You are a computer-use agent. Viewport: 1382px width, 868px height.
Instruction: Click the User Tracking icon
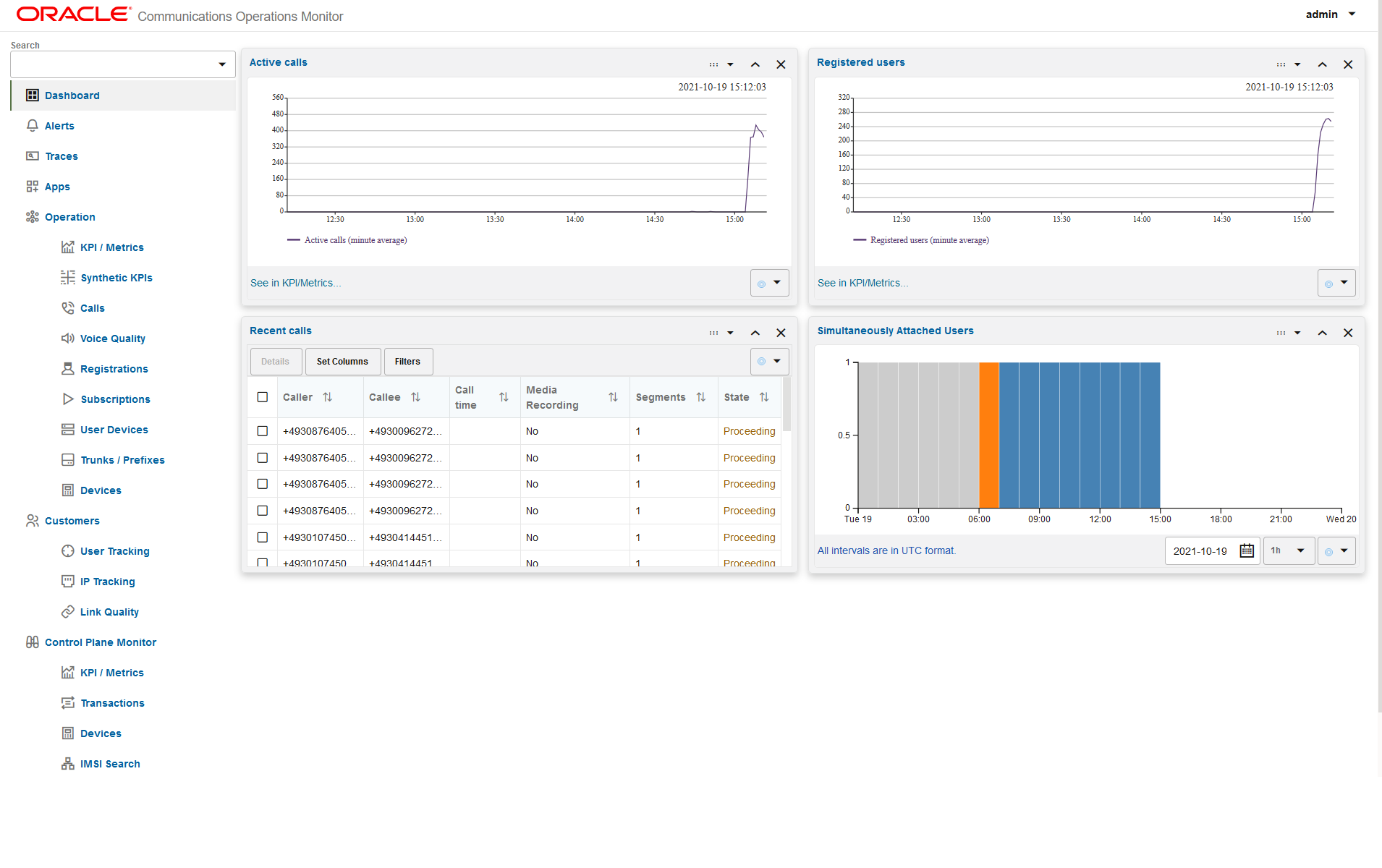67,551
